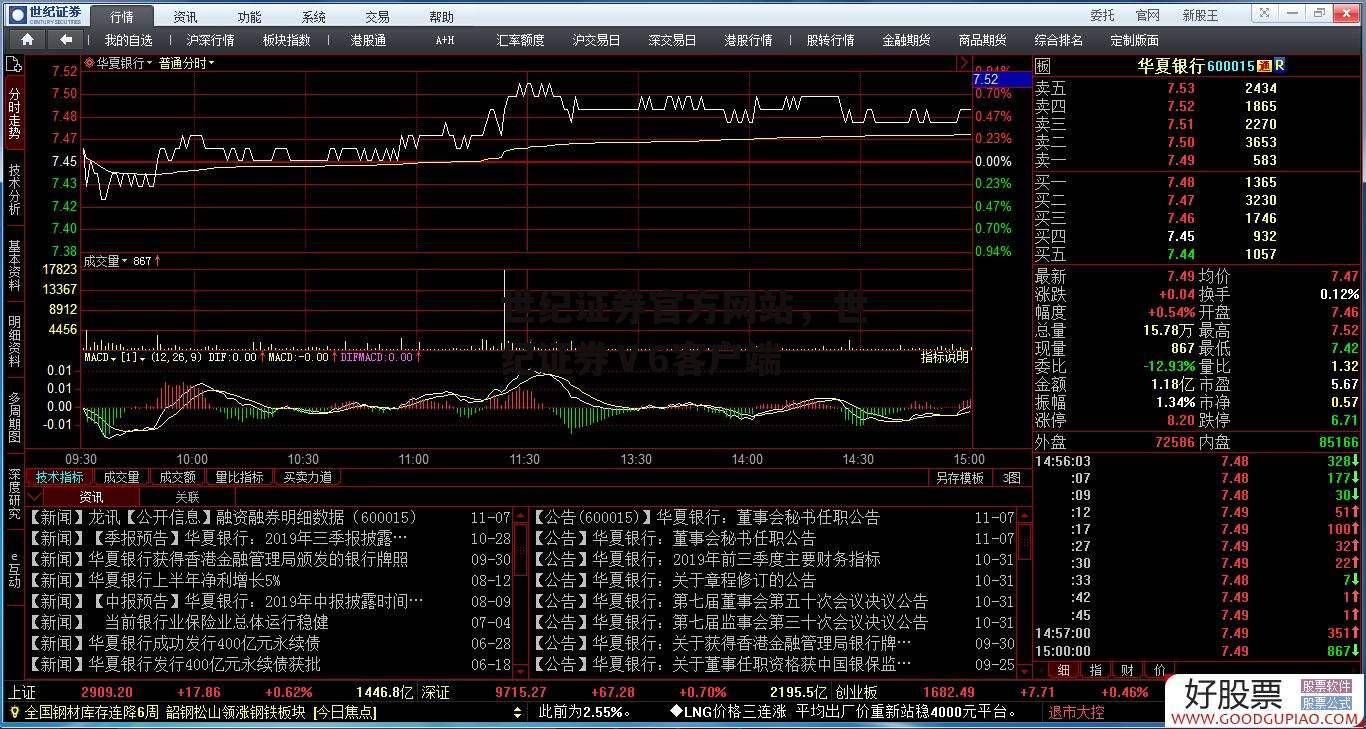This screenshot has width=1366, height=729.
Task: Click 委托 at top right
Action: click(x=1102, y=16)
